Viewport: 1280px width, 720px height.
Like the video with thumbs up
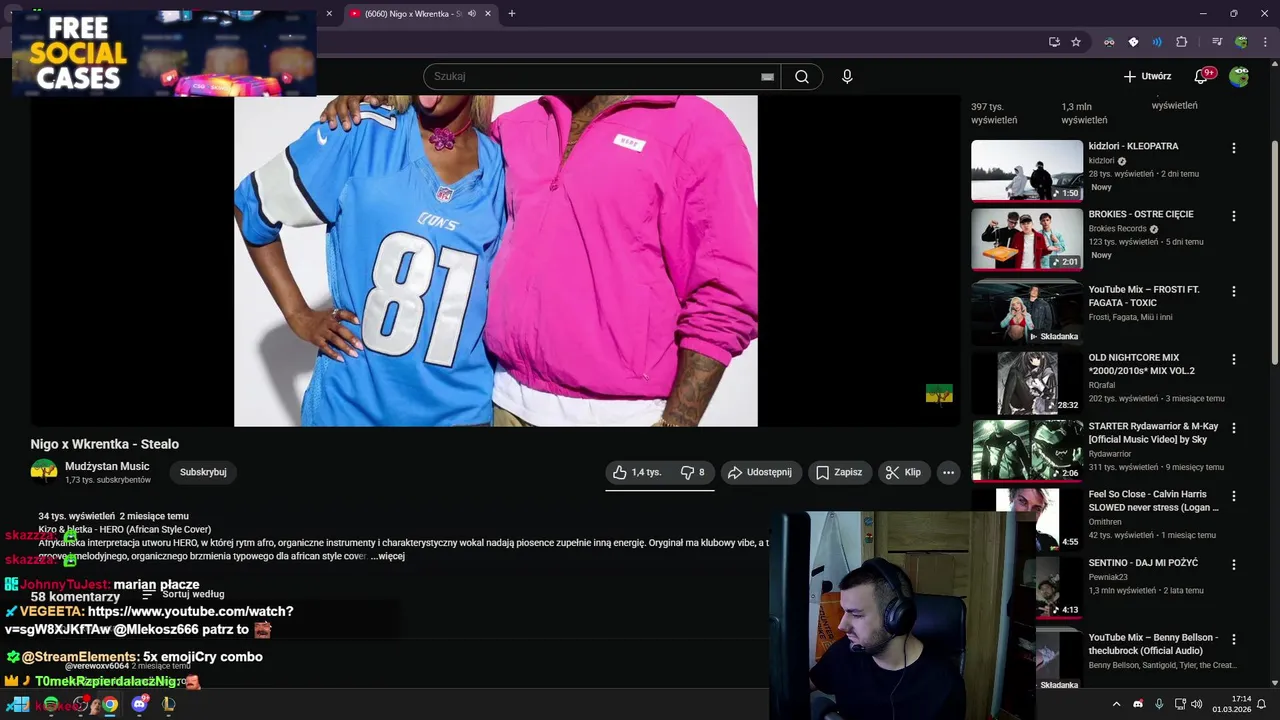tap(637, 472)
